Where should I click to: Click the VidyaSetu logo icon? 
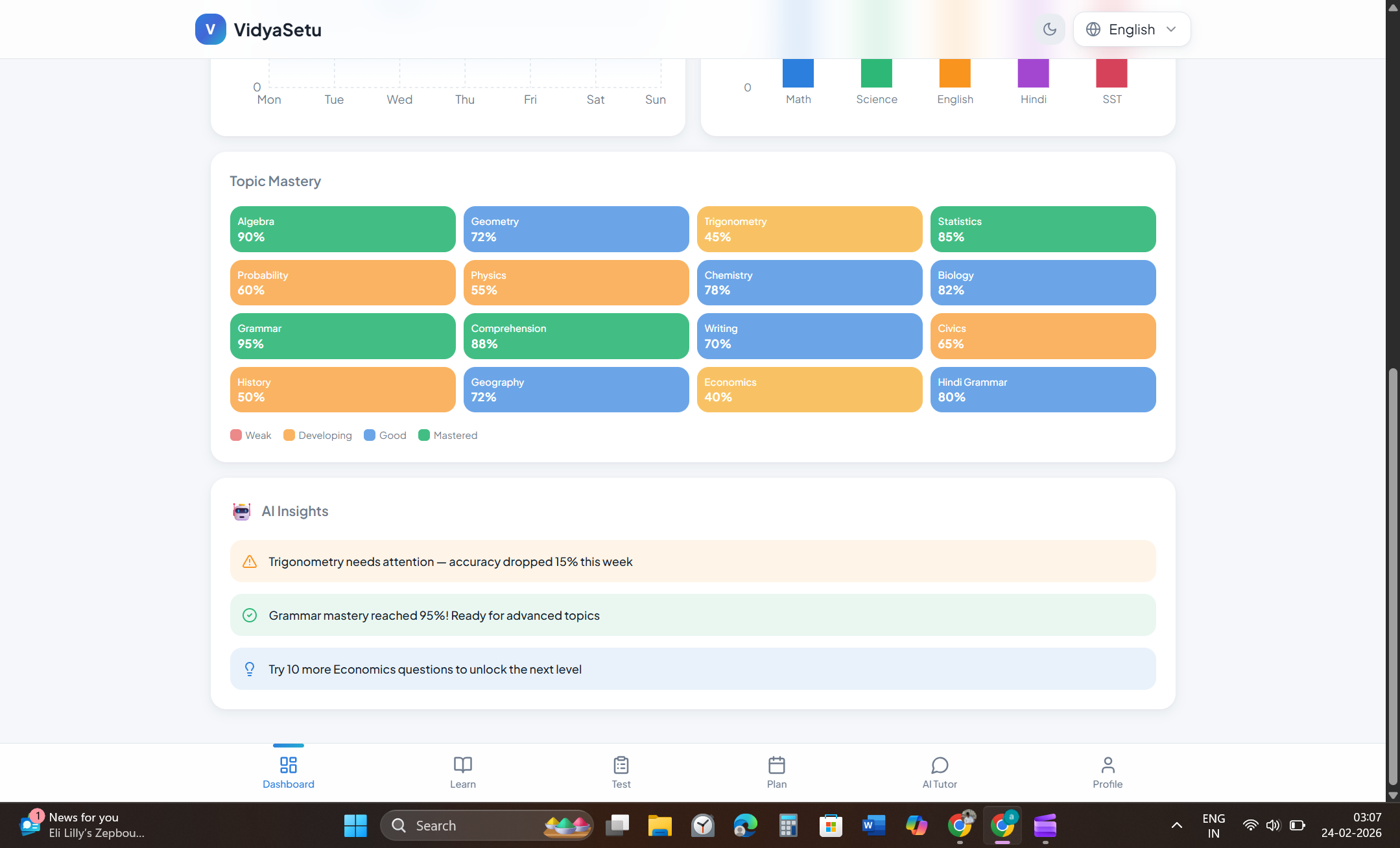210,29
